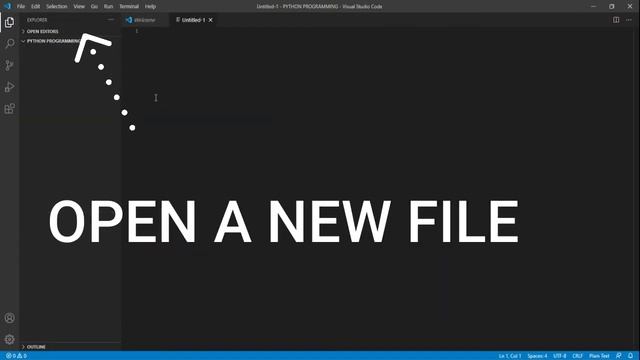640x360 pixels.
Task: Open Explorer Views and More Actions ellipsis
Action: 111,20
